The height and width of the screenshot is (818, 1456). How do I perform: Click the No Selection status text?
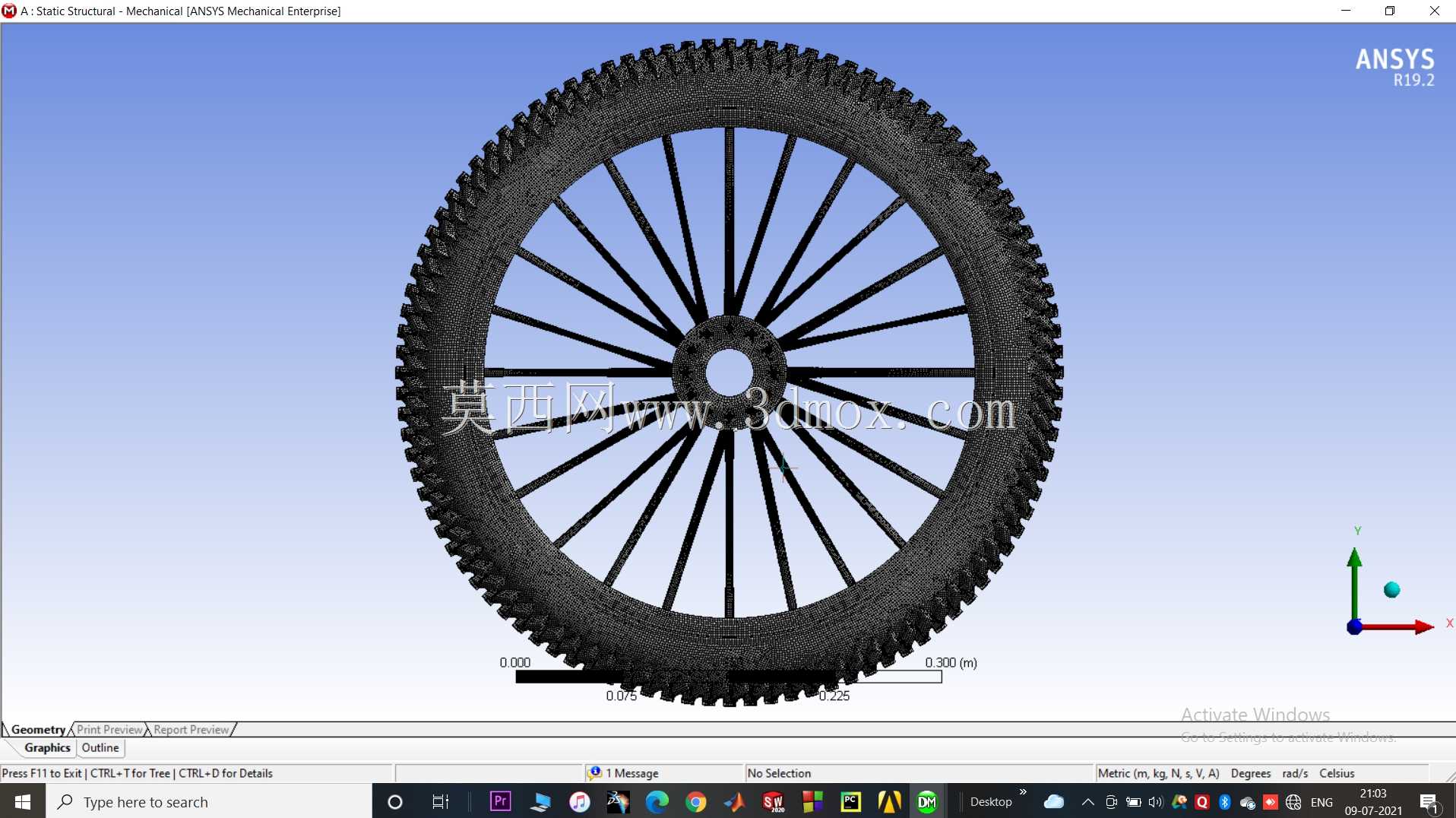click(779, 773)
